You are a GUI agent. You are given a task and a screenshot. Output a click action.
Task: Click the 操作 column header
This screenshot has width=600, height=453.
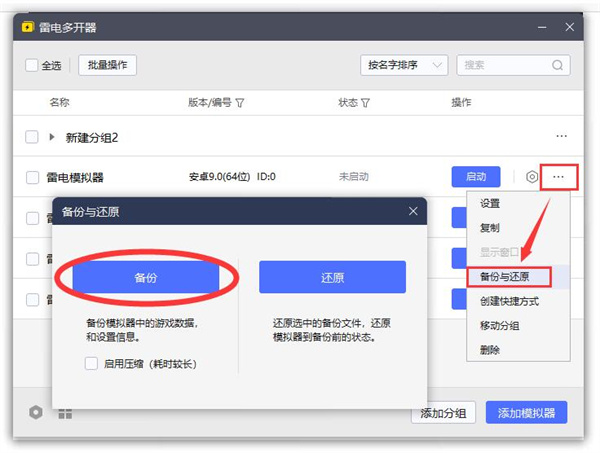coord(461,103)
